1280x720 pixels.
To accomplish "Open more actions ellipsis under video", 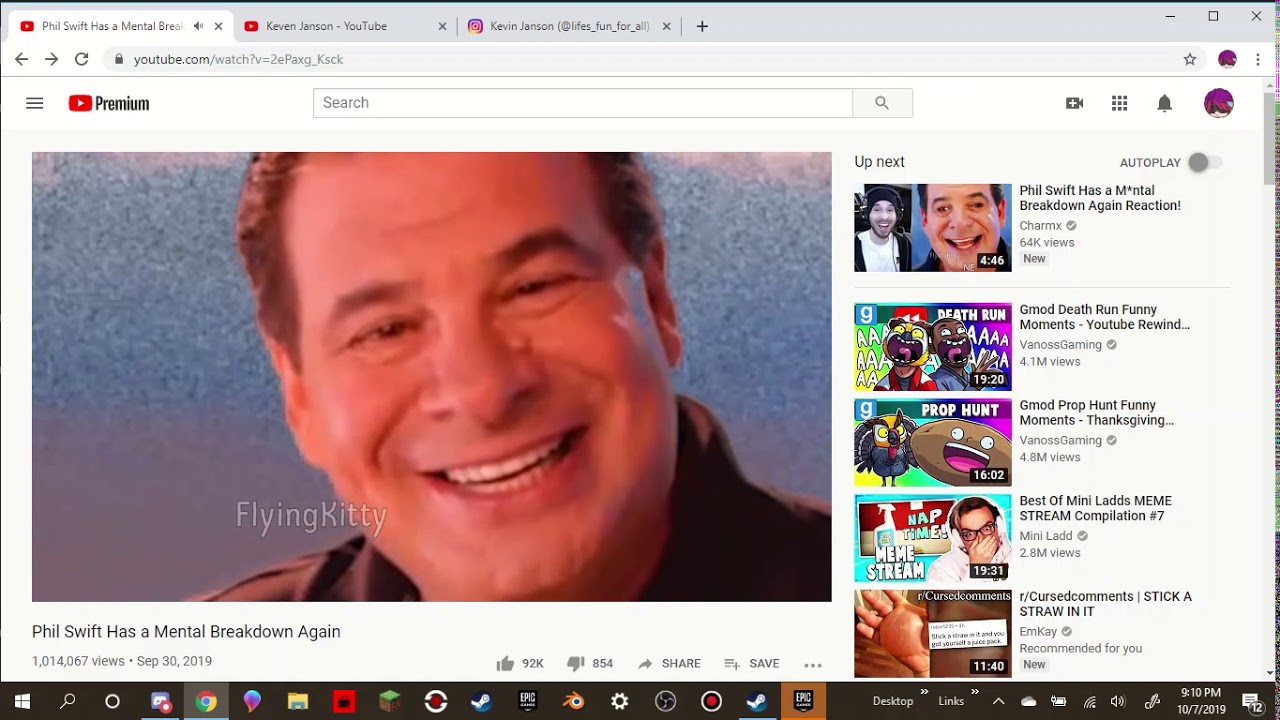I will [813, 664].
